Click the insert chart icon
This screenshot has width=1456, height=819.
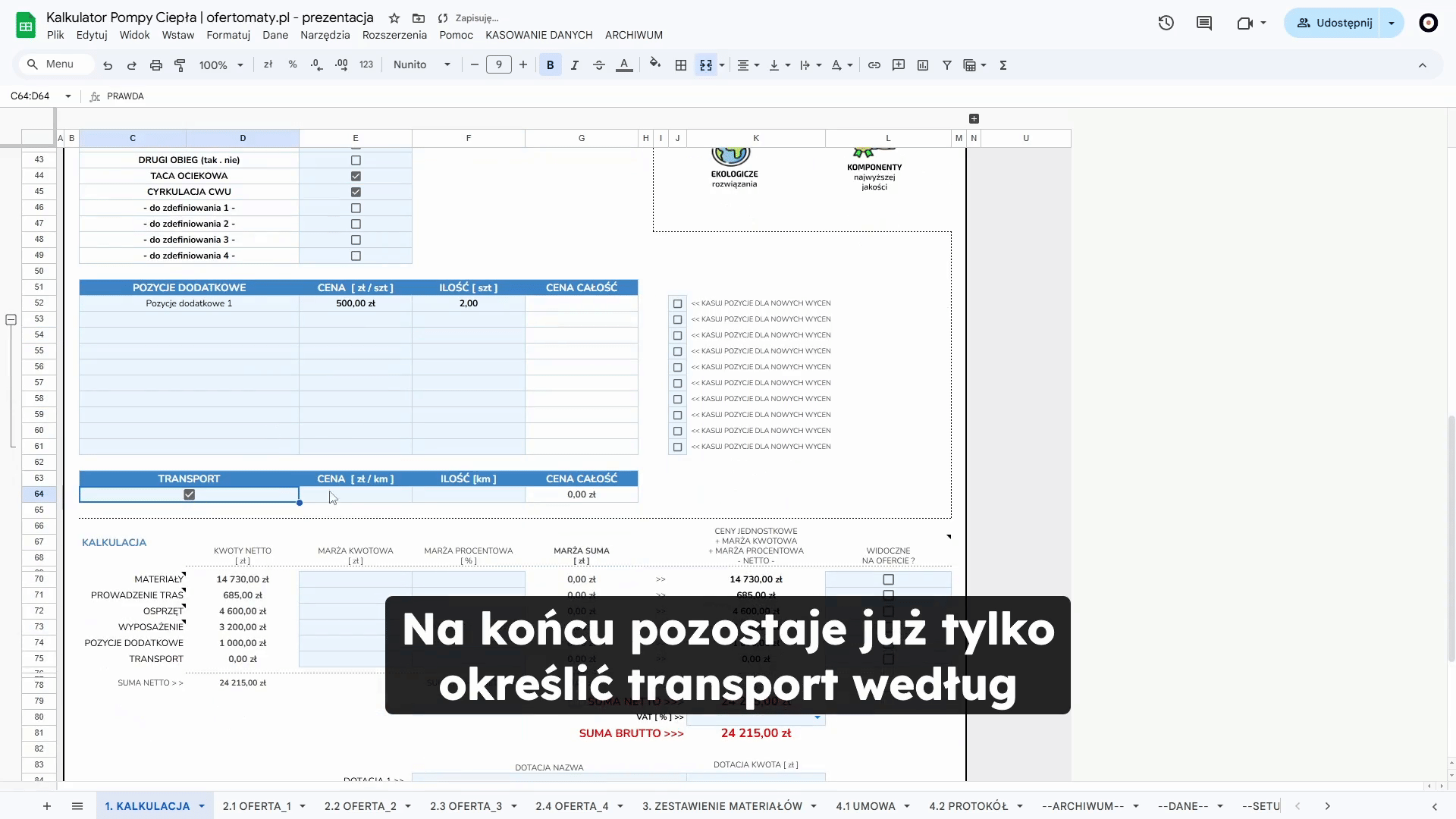pyautogui.click(x=923, y=65)
